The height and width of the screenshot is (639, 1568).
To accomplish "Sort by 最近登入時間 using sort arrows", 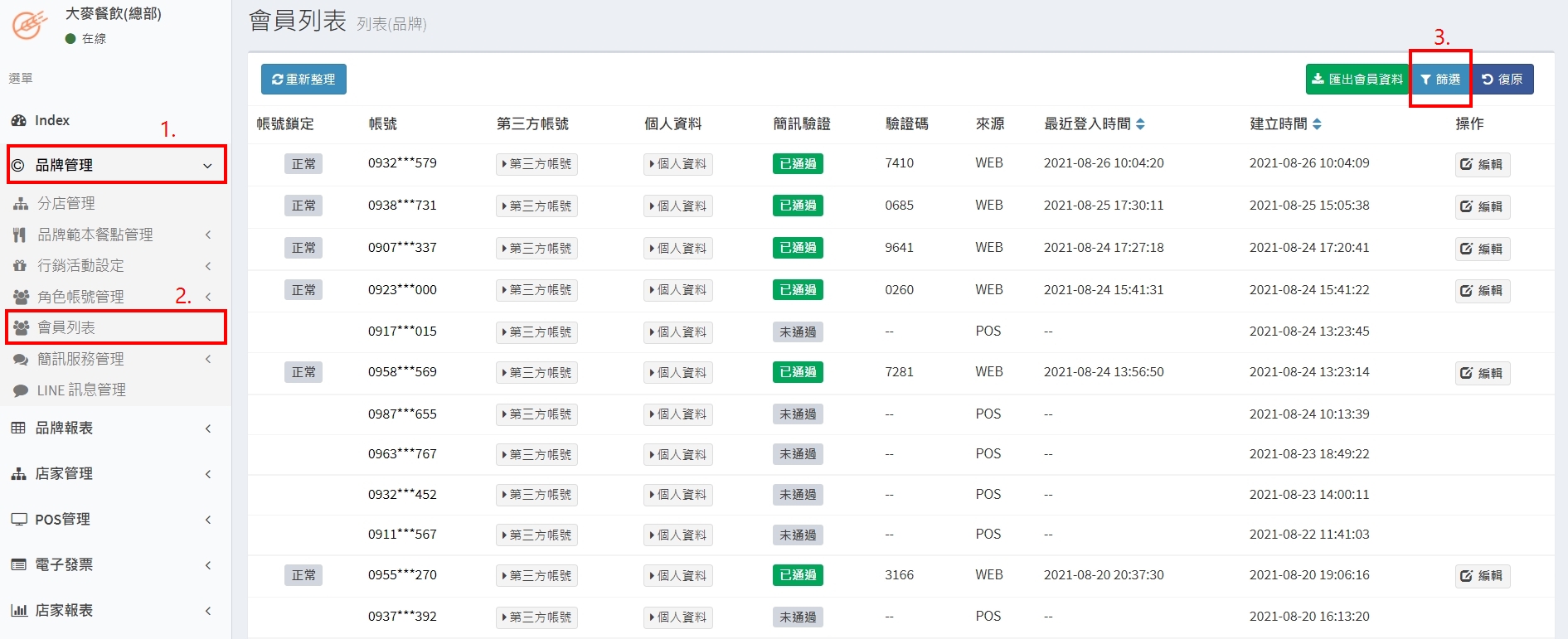I will (x=1140, y=124).
